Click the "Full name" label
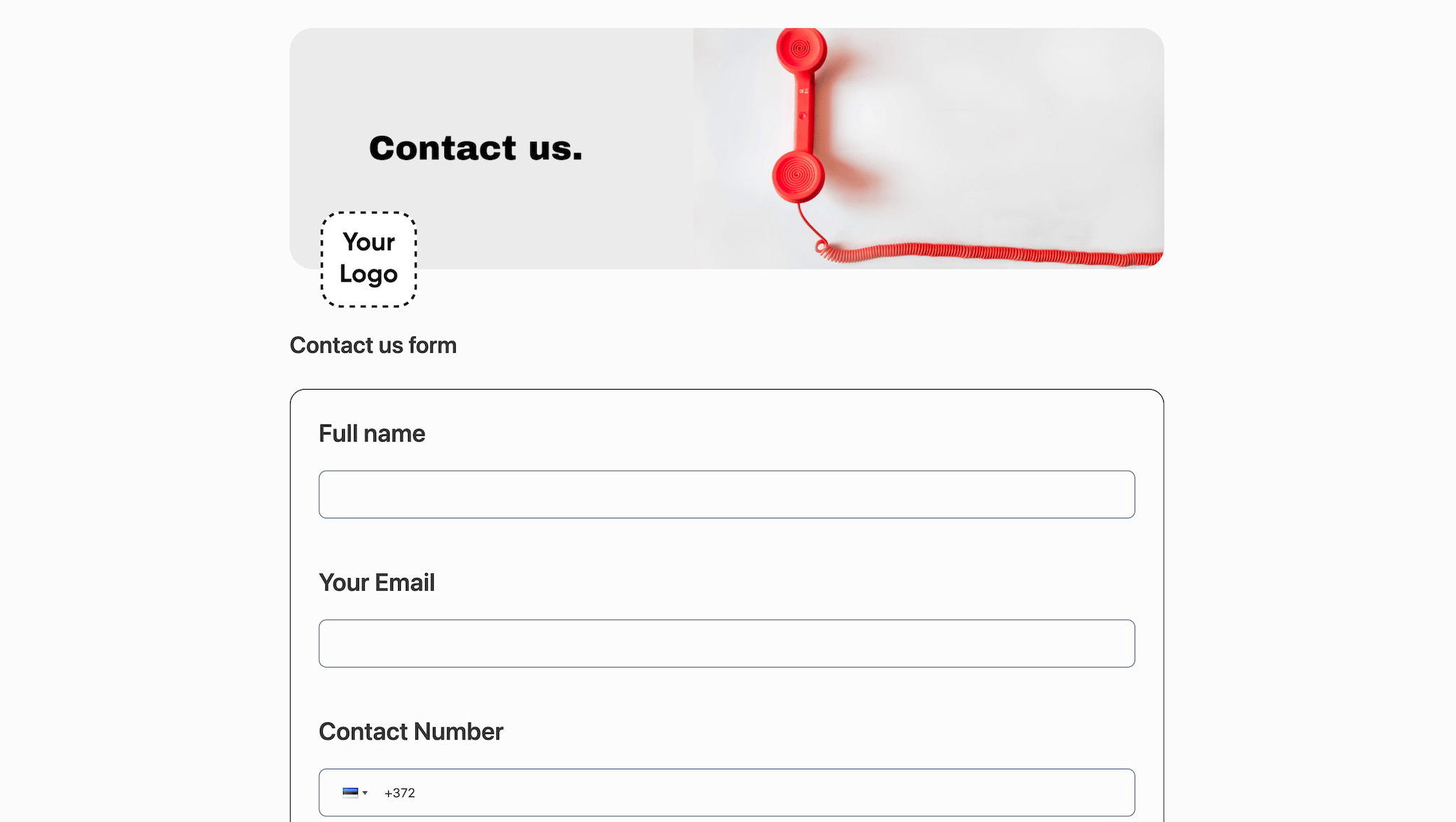The width and height of the screenshot is (1456, 822). [x=372, y=434]
